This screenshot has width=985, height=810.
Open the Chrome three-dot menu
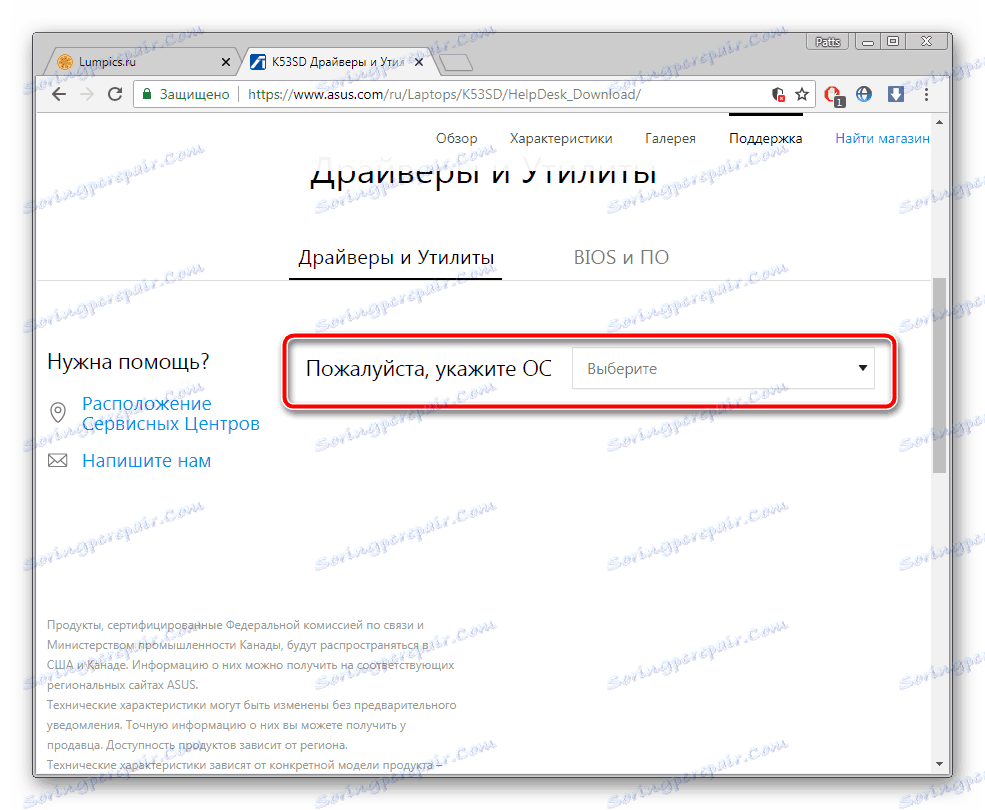click(924, 94)
